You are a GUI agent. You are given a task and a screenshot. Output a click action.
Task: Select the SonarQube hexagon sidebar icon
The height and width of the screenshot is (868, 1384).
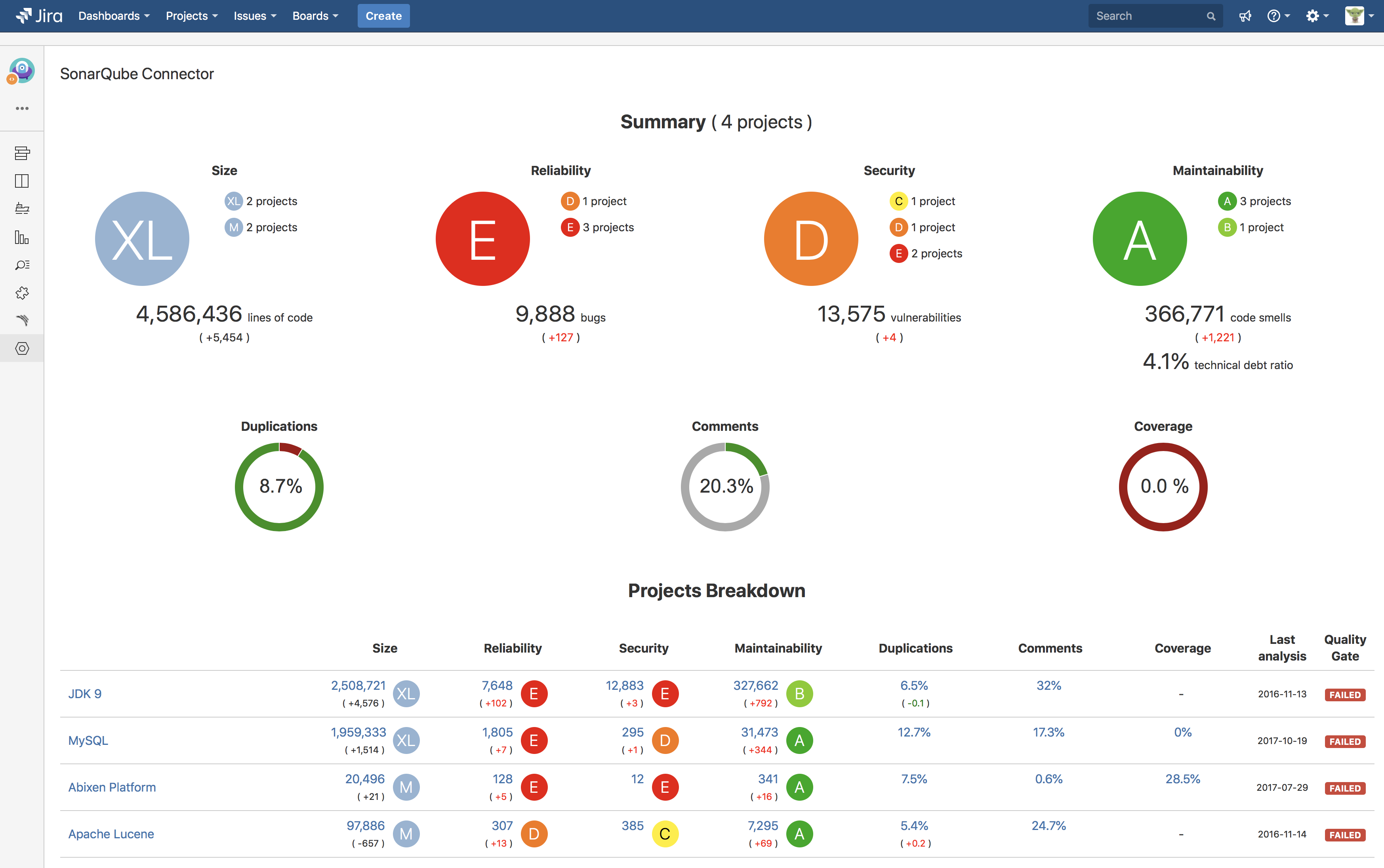click(22, 348)
